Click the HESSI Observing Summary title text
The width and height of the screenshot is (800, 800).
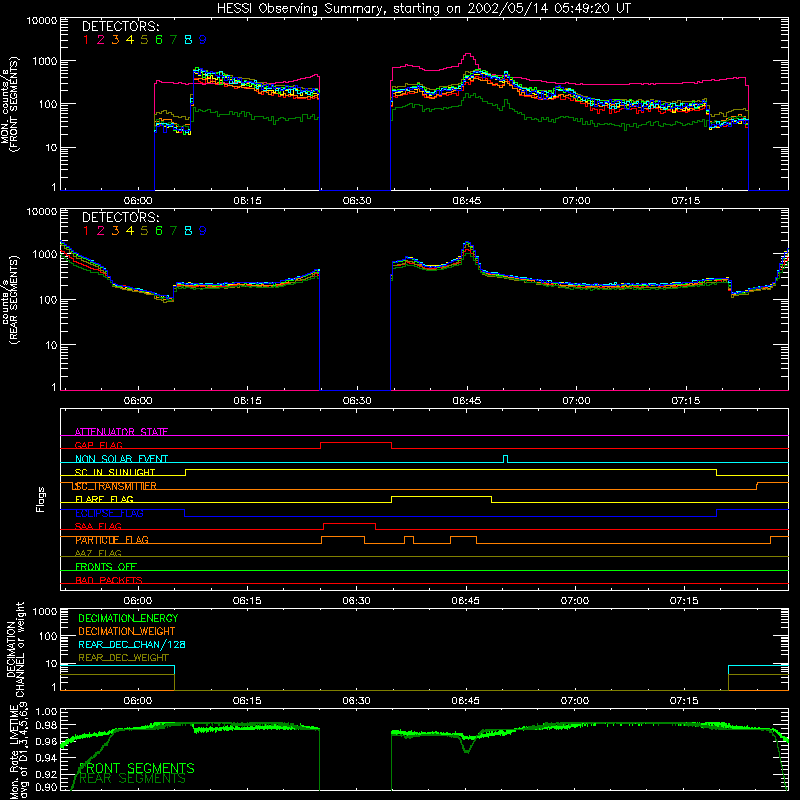coord(423,9)
